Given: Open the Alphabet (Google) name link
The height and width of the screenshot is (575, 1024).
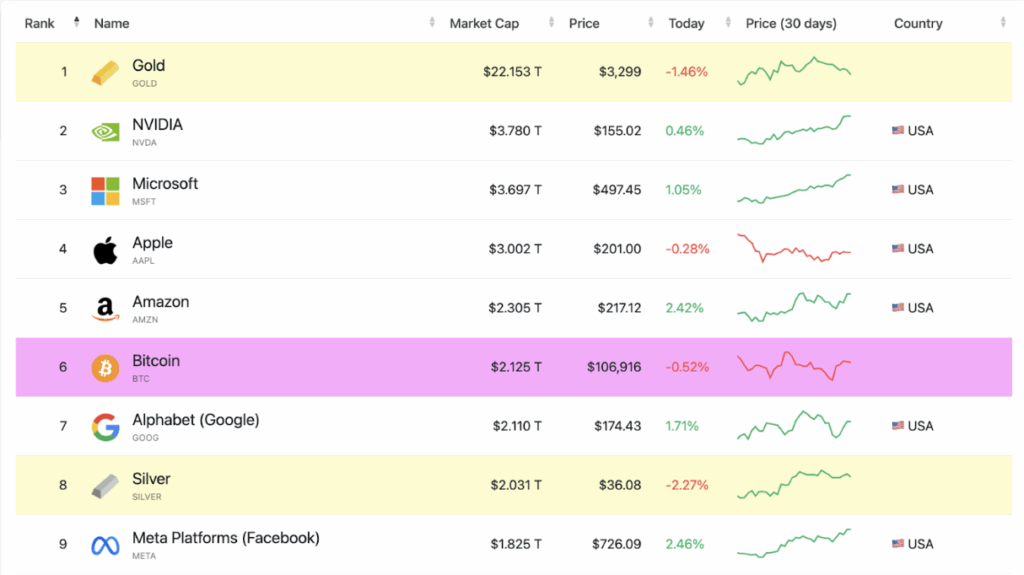Looking at the screenshot, I should [x=195, y=420].
